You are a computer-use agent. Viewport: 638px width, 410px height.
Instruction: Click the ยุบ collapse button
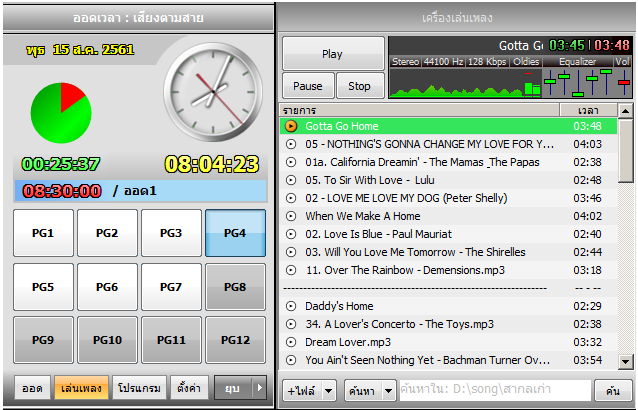coord(233,388)
